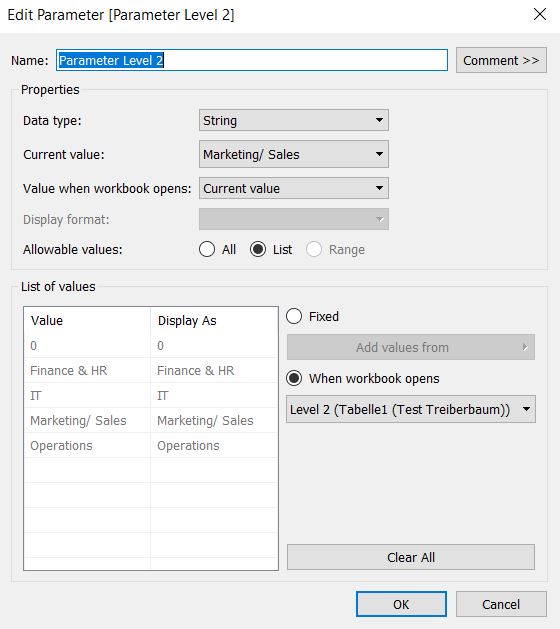Click the Clear All button

tap(411, 557)
